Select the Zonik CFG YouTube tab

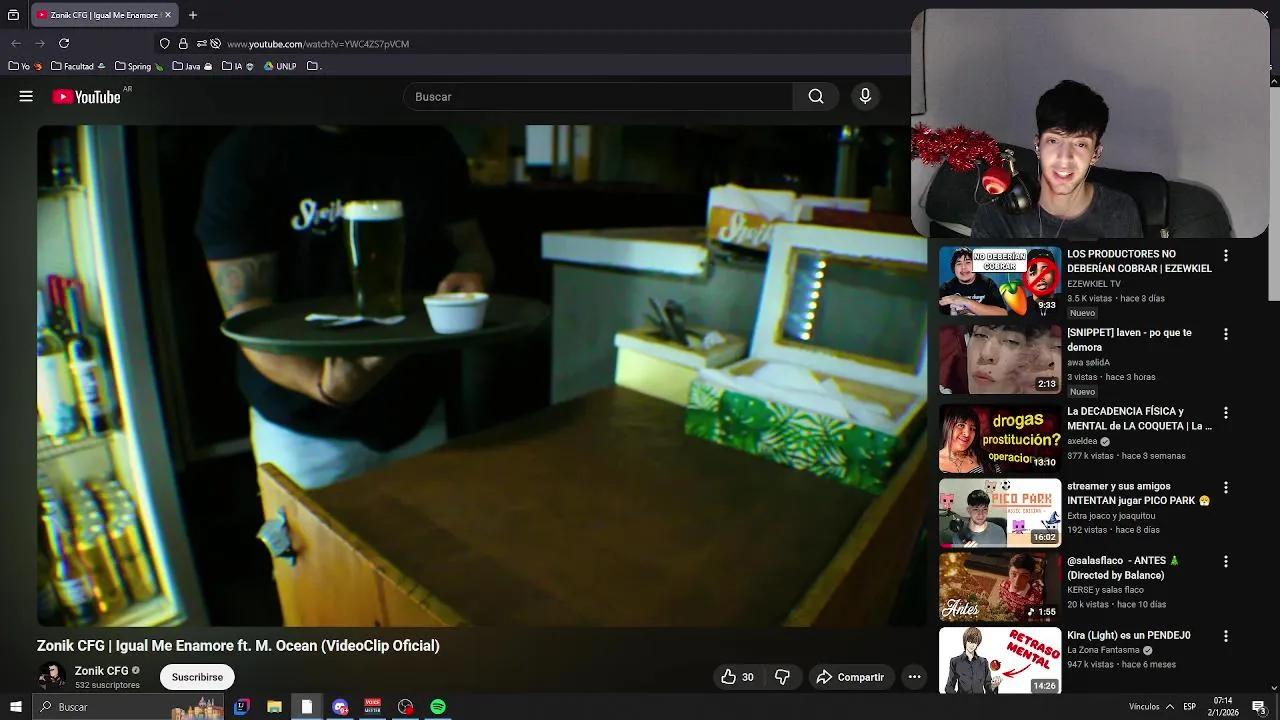pos(104,15)
